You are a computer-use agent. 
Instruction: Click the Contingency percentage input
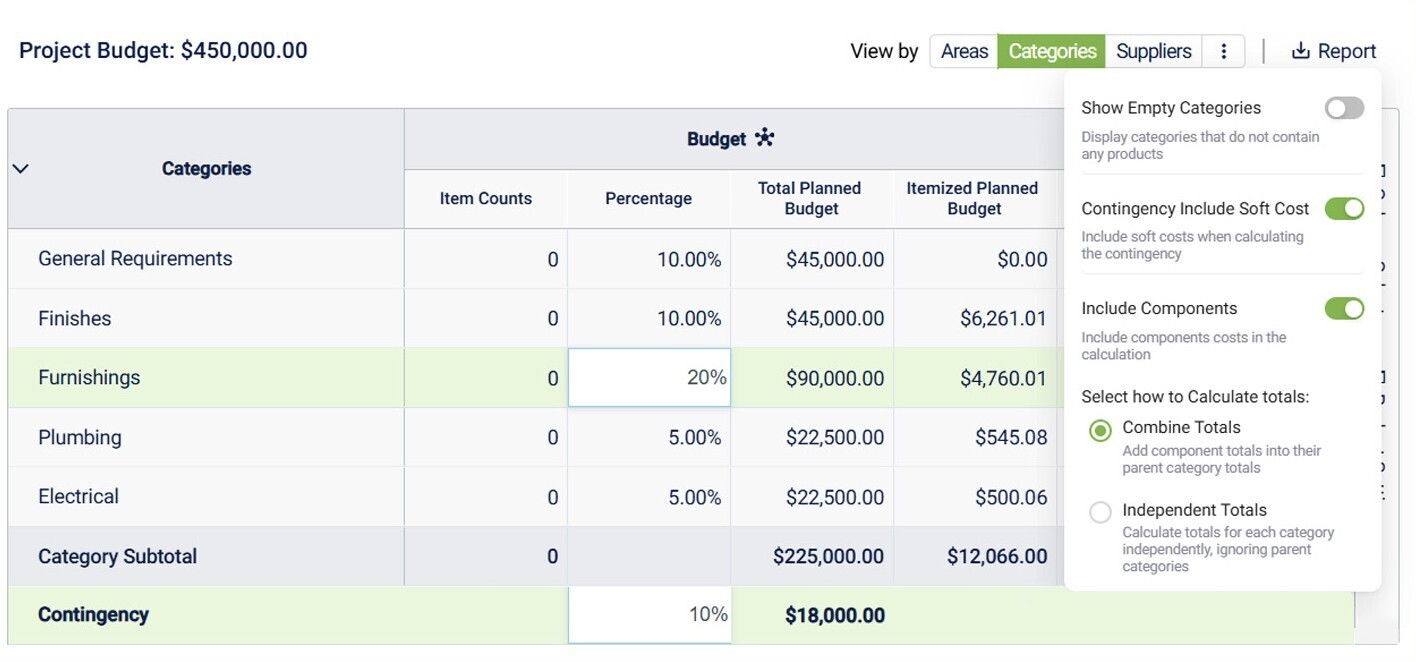649,614
